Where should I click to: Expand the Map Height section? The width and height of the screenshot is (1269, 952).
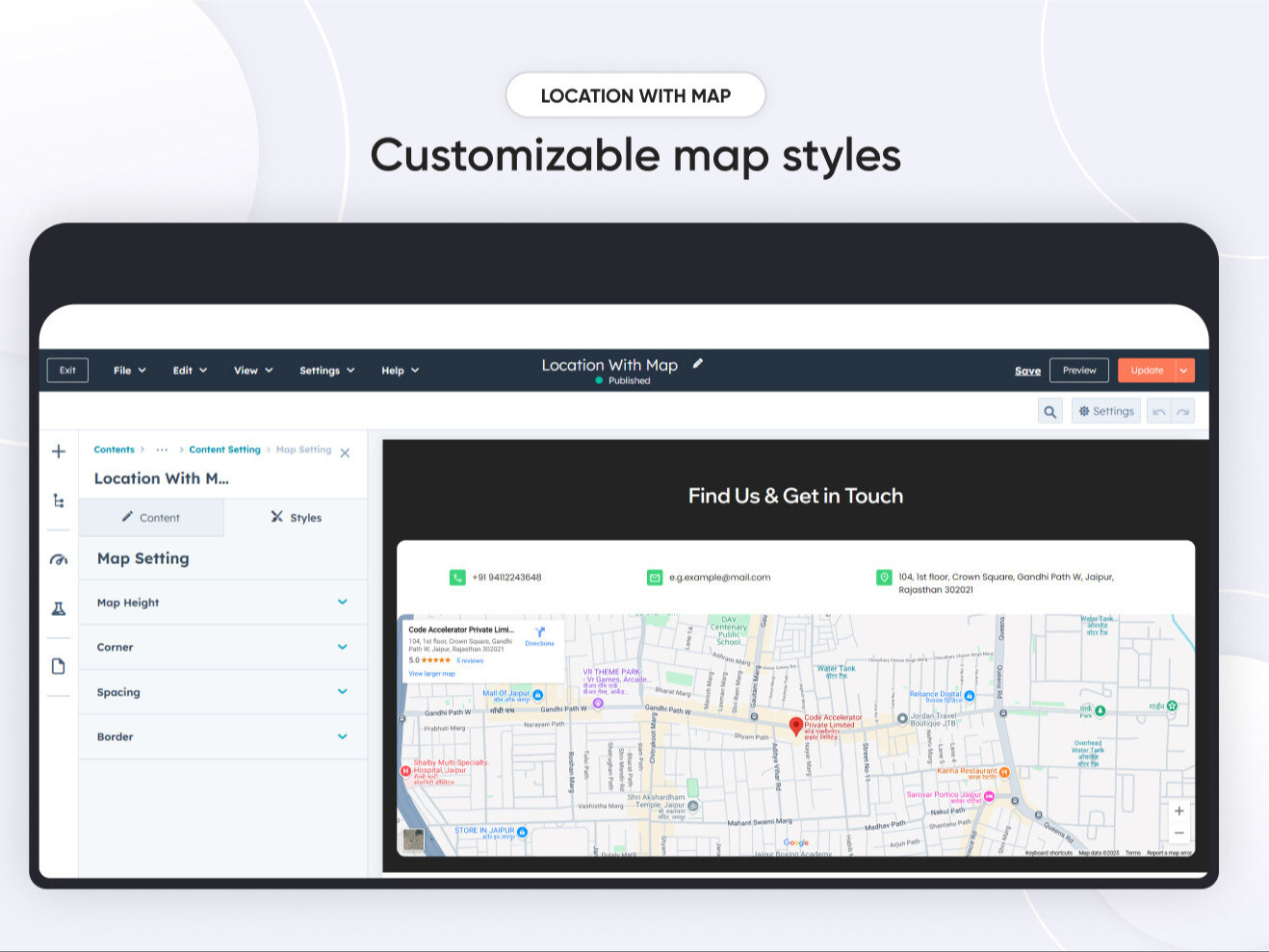[x=343, y=602]
